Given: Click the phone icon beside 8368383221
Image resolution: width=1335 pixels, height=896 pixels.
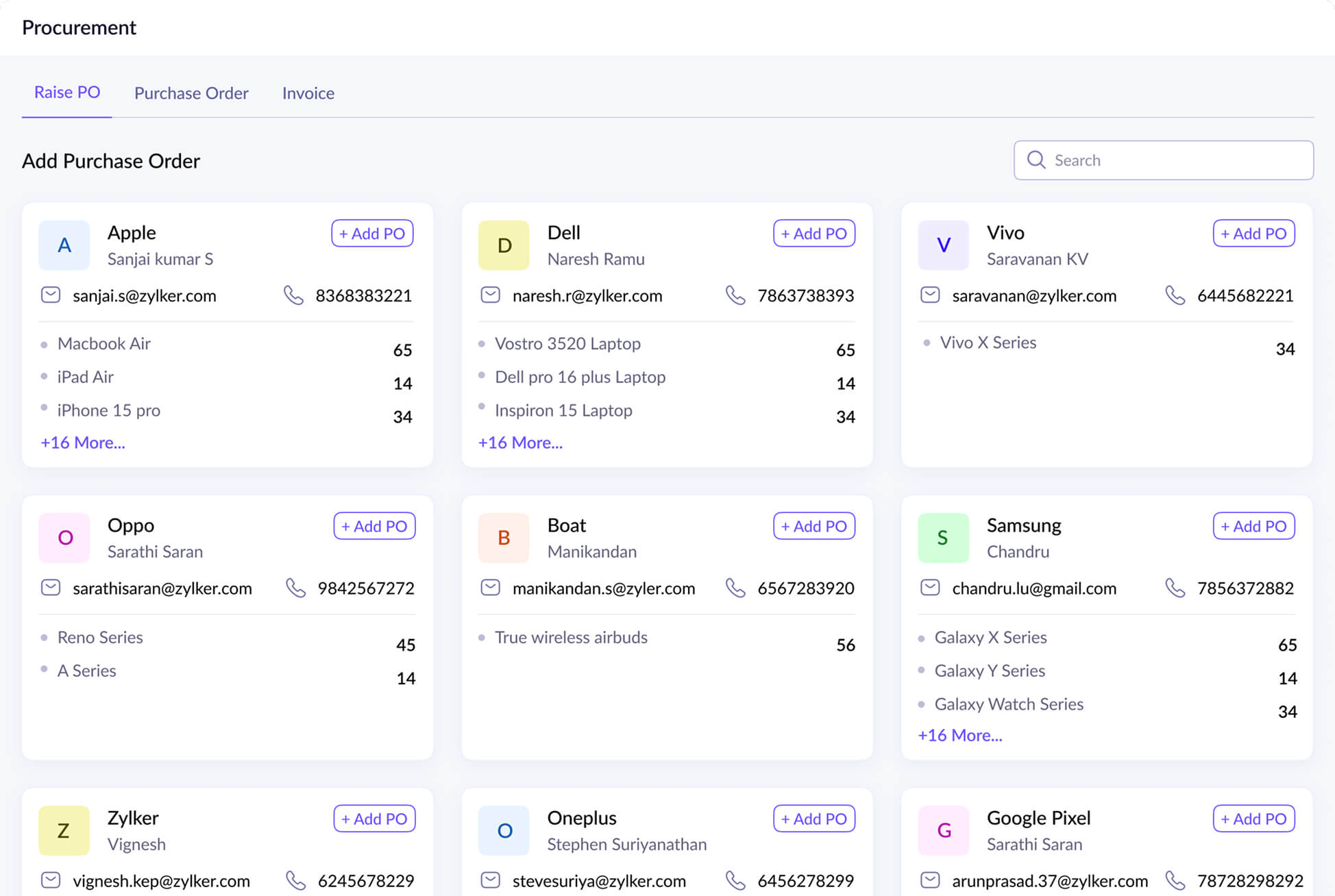Looking at the screenshot, I should tap(294, 295).
